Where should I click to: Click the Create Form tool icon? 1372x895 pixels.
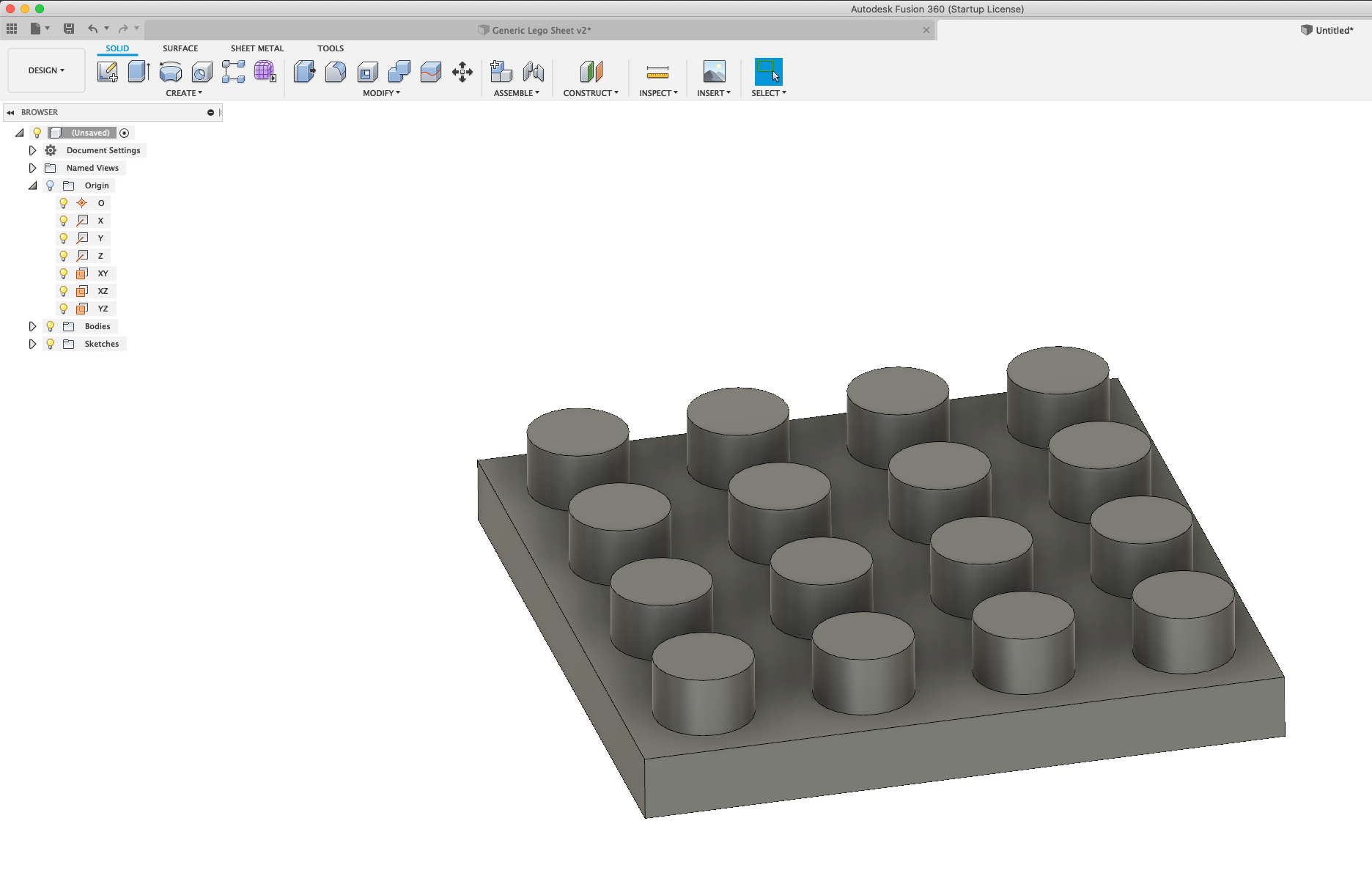click(265, 72)
